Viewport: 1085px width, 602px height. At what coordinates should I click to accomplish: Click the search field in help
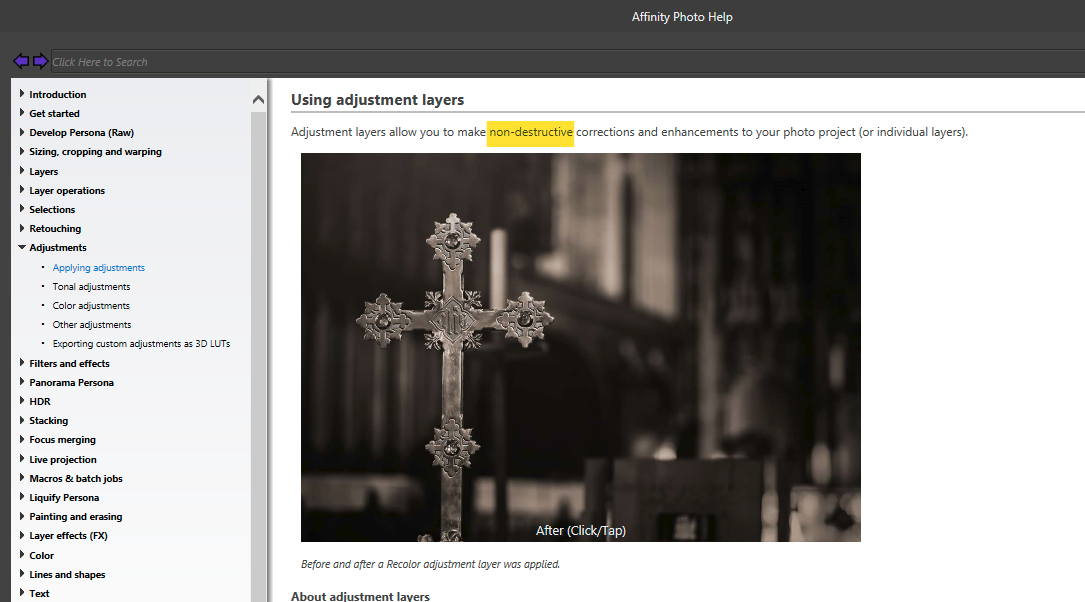567,62
